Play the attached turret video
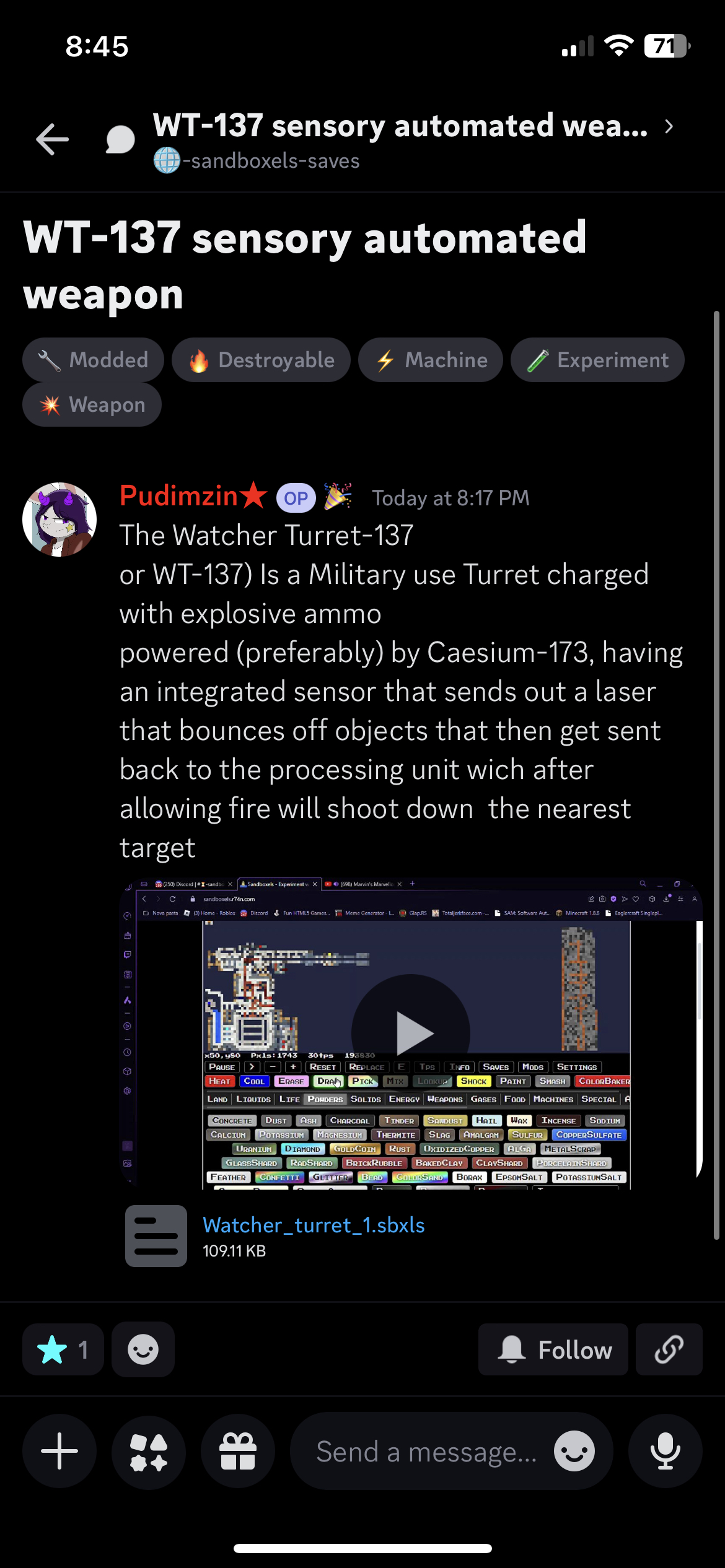Image resolution: width=725 pixels, height=1568 pixels. point(411,1033)
